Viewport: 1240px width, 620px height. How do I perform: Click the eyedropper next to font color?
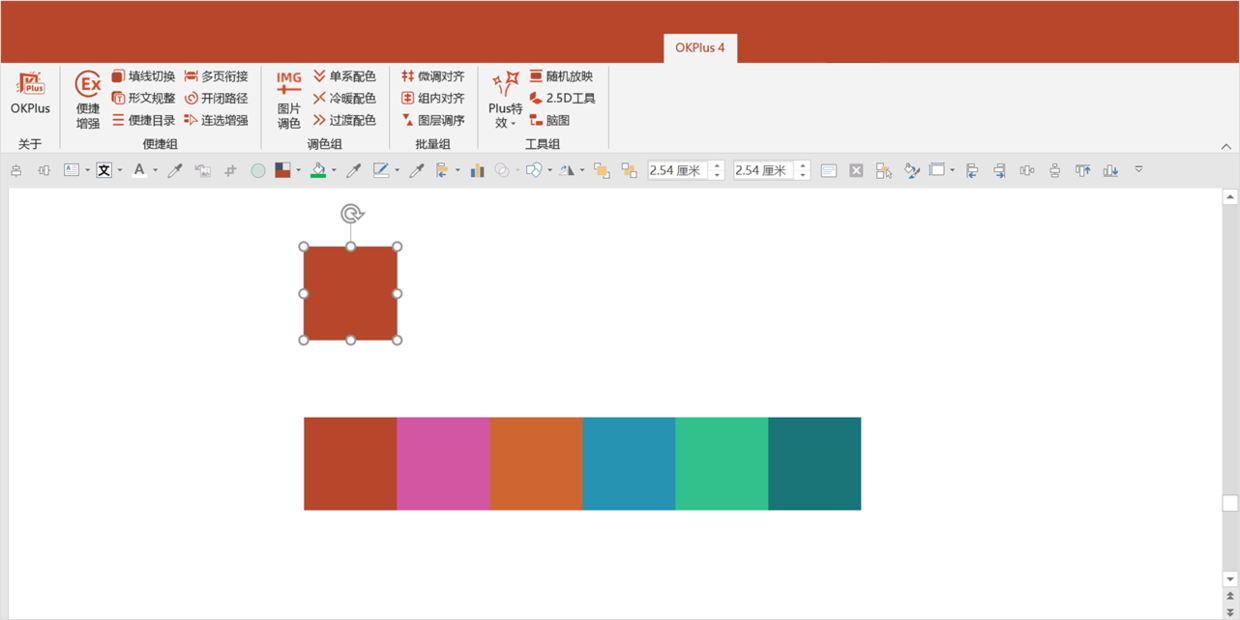coord(175,170)
